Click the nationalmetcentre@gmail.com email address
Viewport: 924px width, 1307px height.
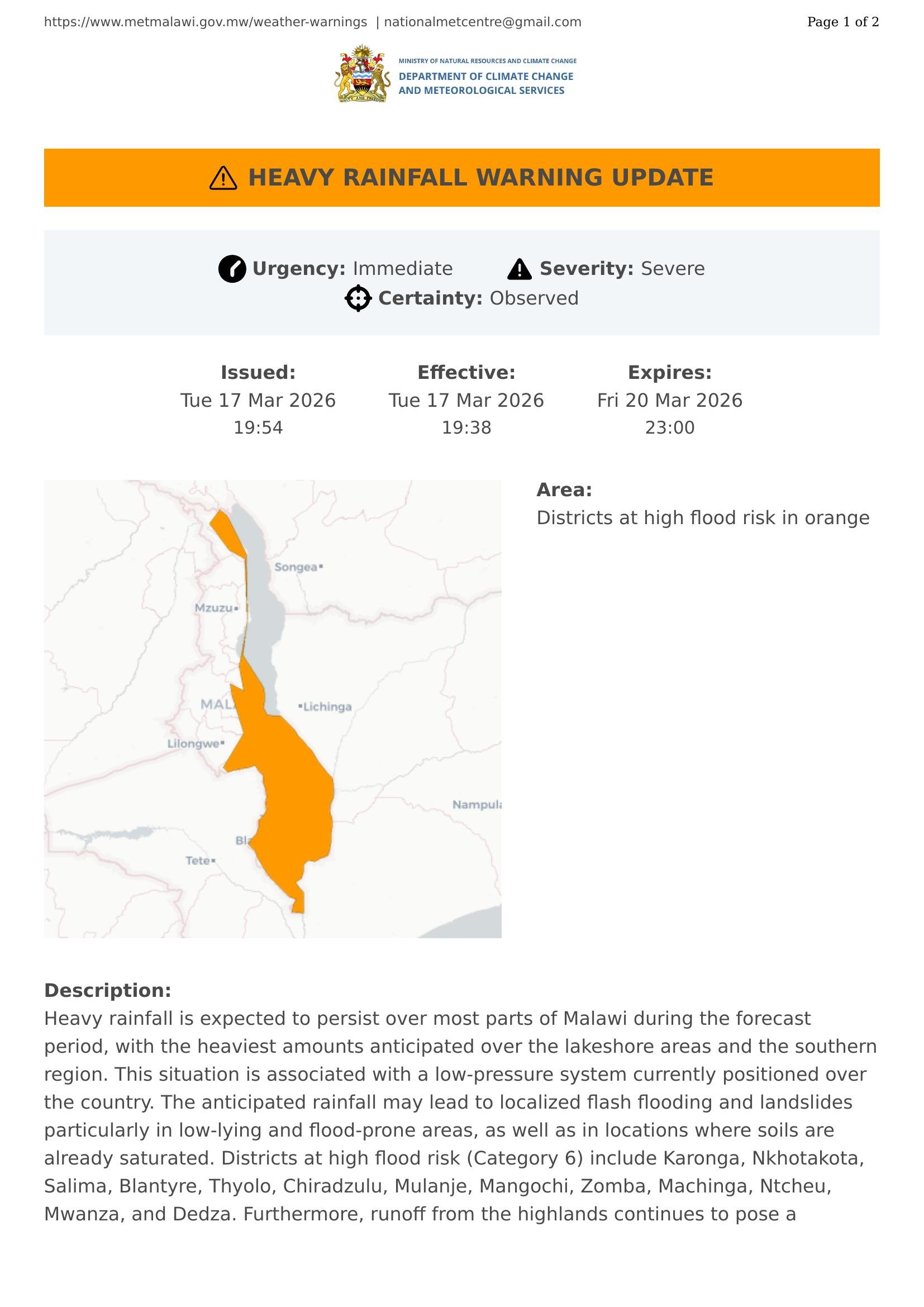[483, 22]
